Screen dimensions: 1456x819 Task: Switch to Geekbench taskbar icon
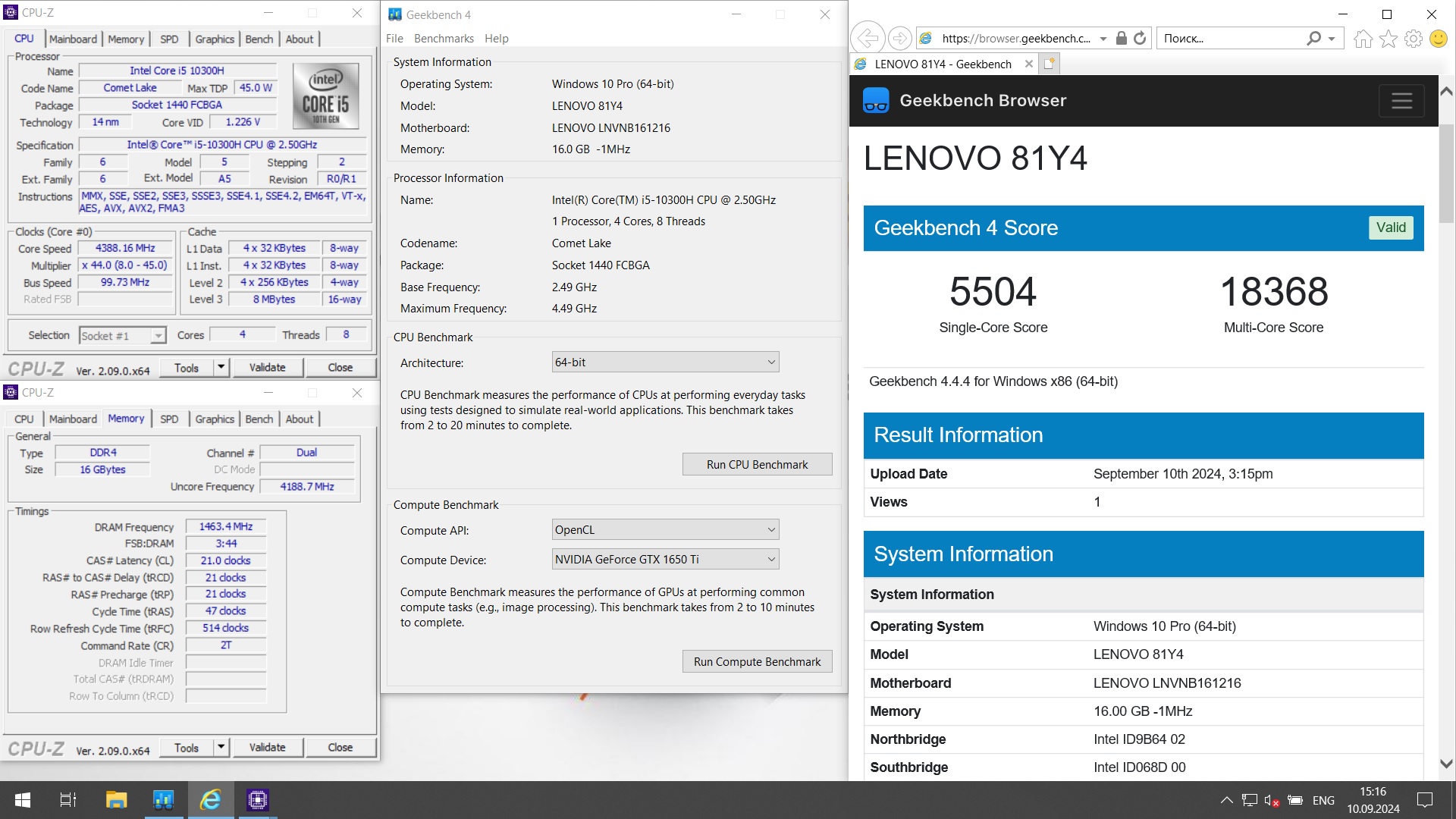coord(163,800)
